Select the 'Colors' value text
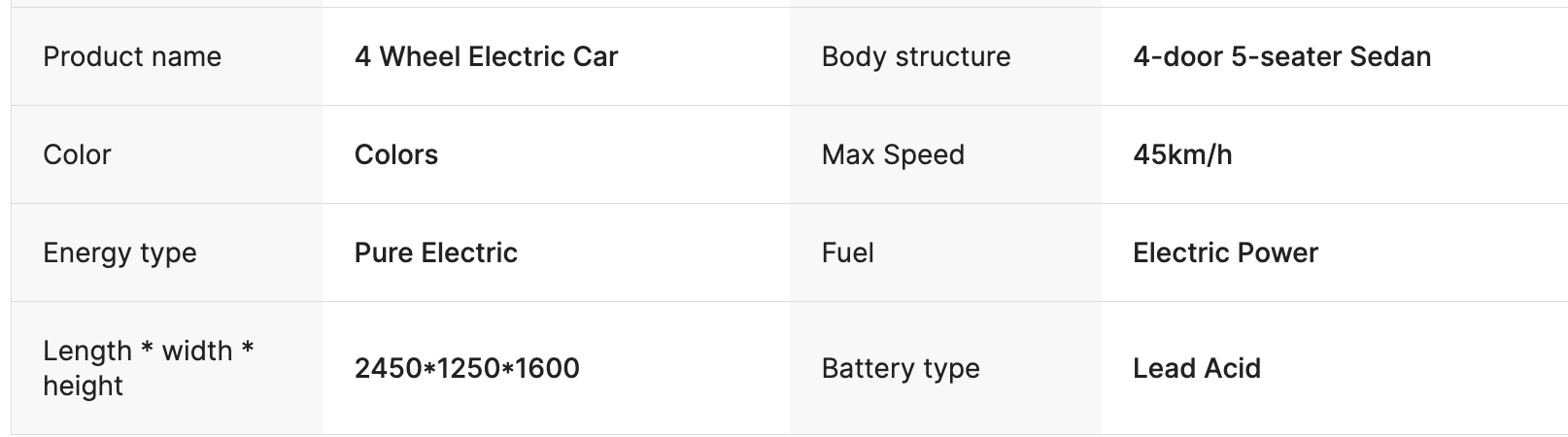 coord(395,155)
